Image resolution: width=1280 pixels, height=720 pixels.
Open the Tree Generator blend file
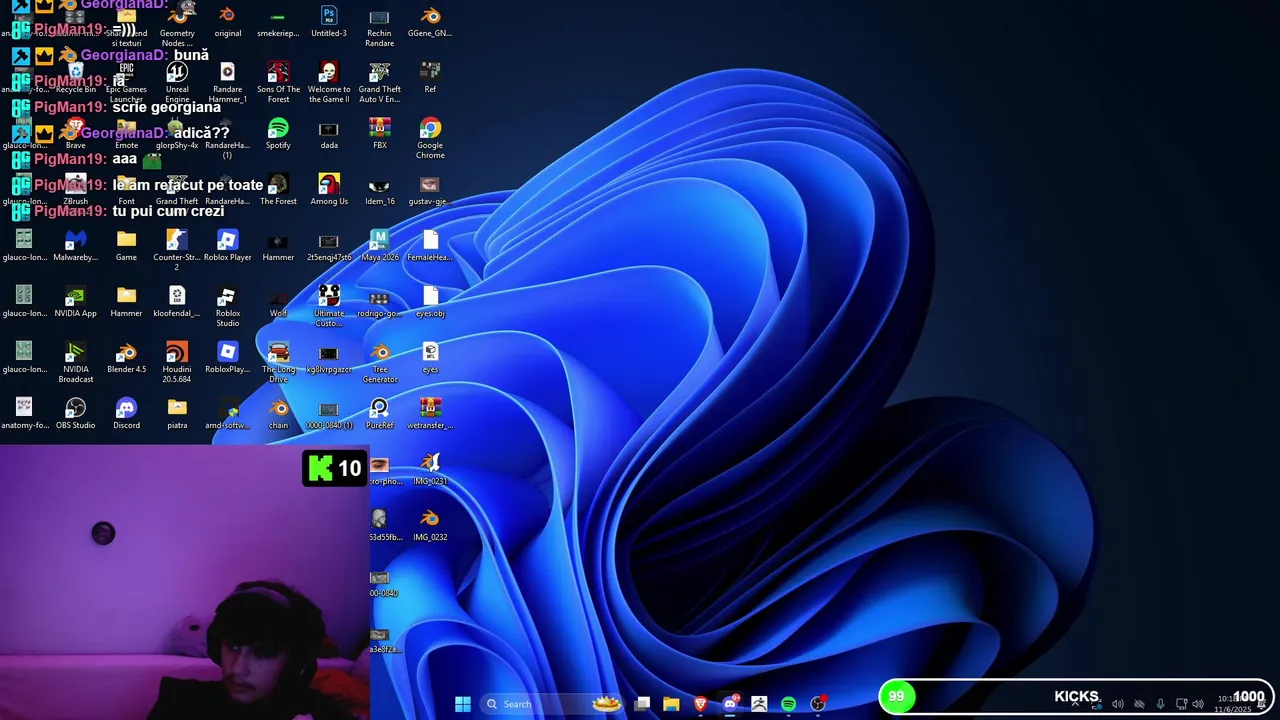click(380, 363)
